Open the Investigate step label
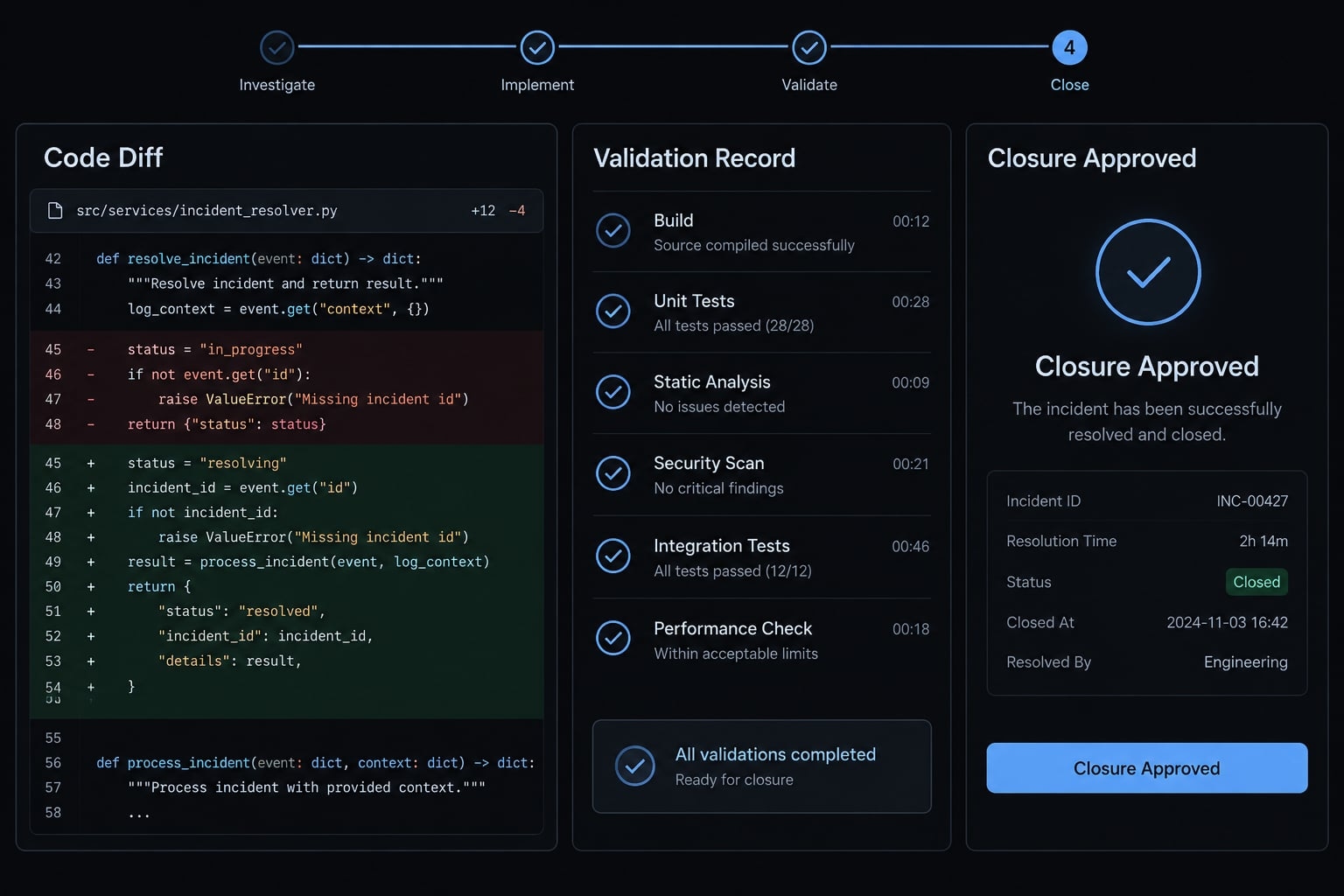The height and width of the screenshot is (896, 1344). coord(277,85)
